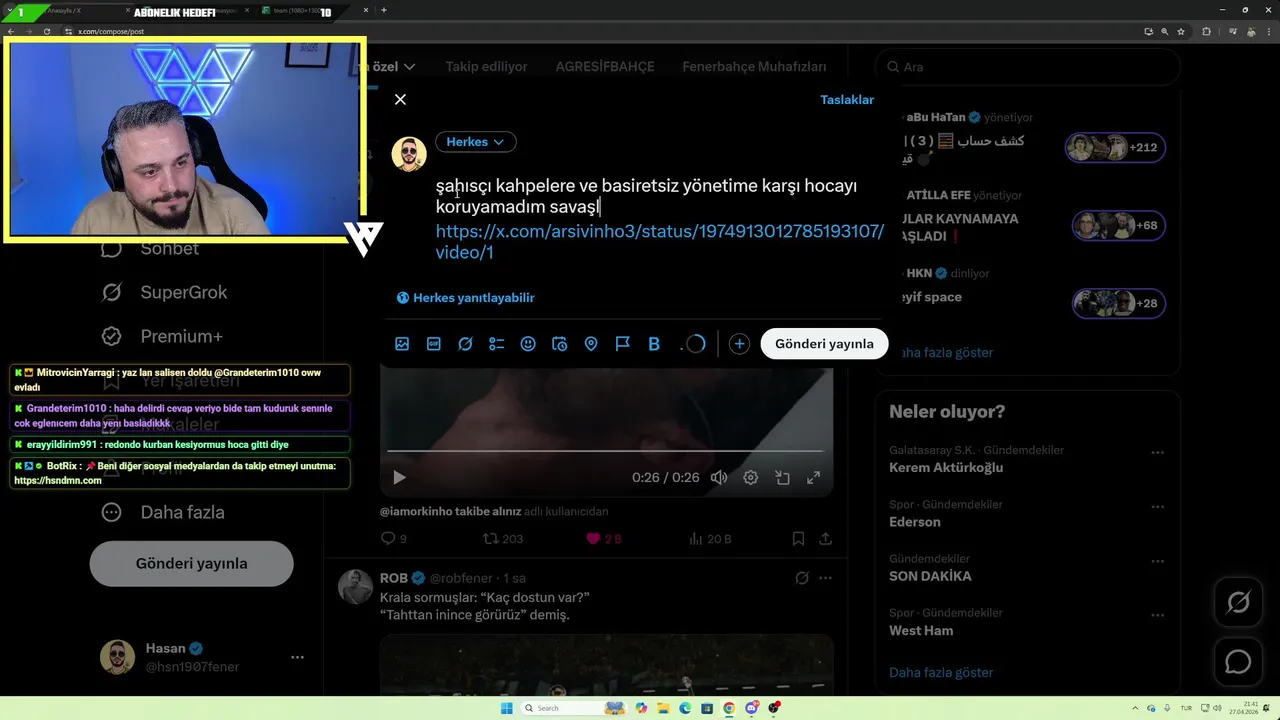Screen dimensions: 1280x720
Task: More options for West Ham trend
Action: pyautogui.click(x=1158, y=614)
